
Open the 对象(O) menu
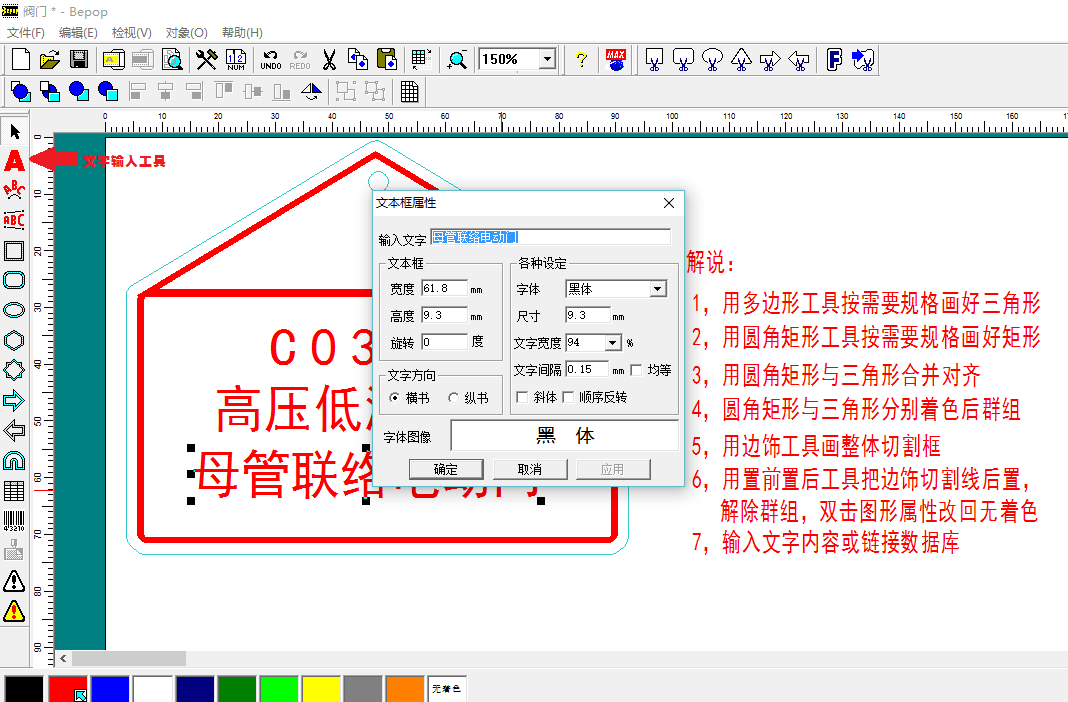pyautogui.click(x=187, y=33)
